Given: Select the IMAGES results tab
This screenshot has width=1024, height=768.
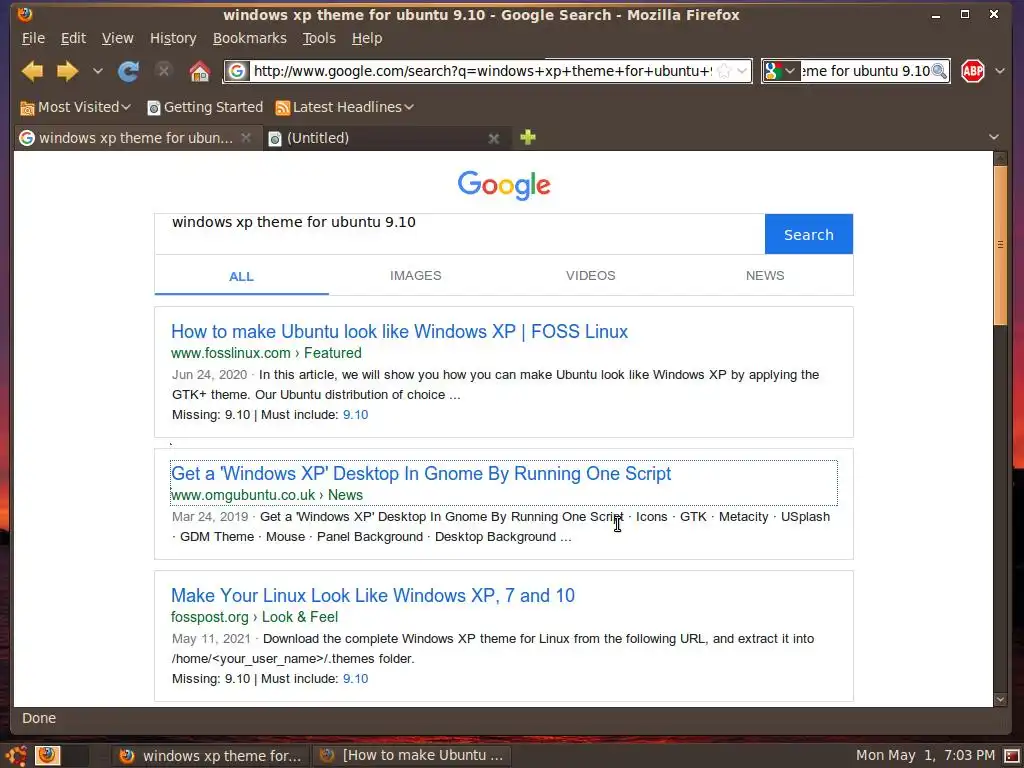Looking at the screenshot, I should click(415, 276).
